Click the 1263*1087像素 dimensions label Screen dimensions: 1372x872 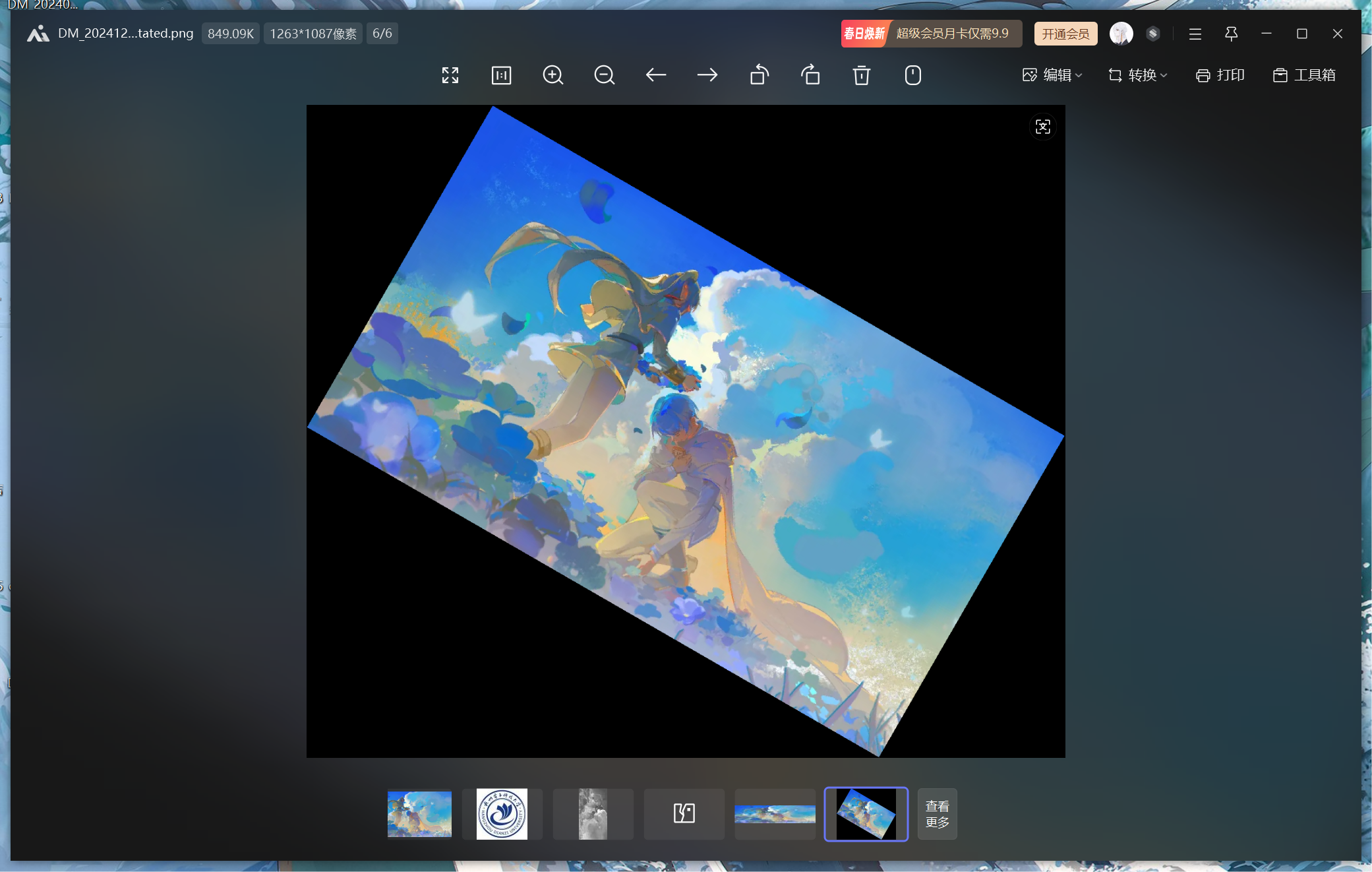point(313,34)
